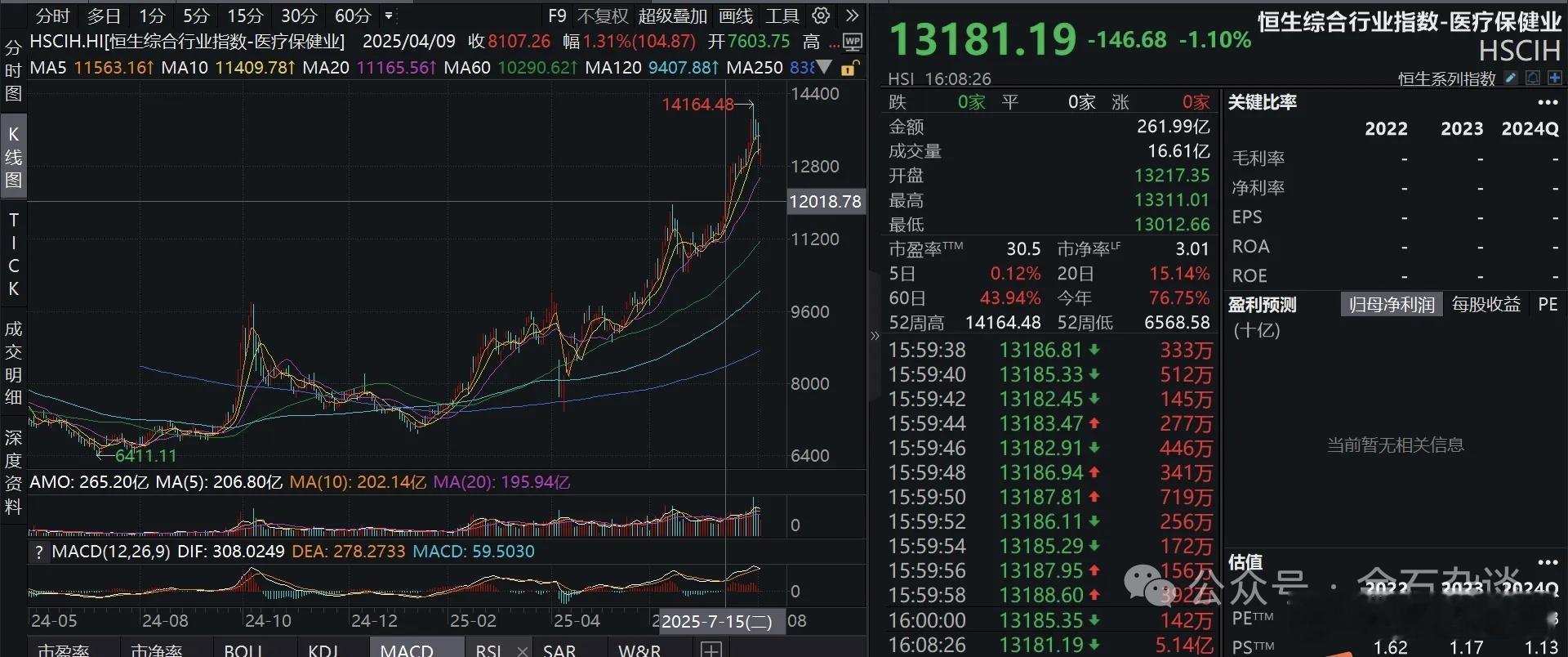The width and height of the screenshot is (1568, 657).
Task: Select the 1分 interval
Action: click(152, 16)
